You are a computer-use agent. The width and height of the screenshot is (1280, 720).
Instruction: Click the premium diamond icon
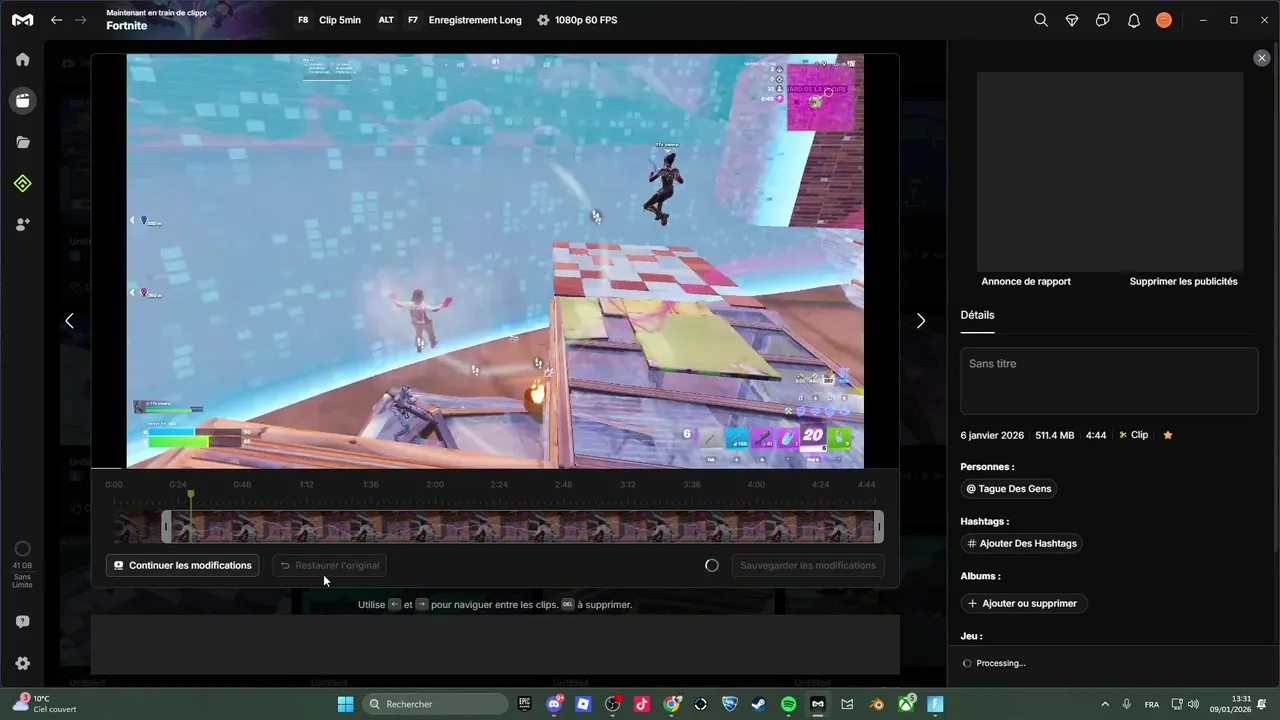click(x=1072, y=20)
